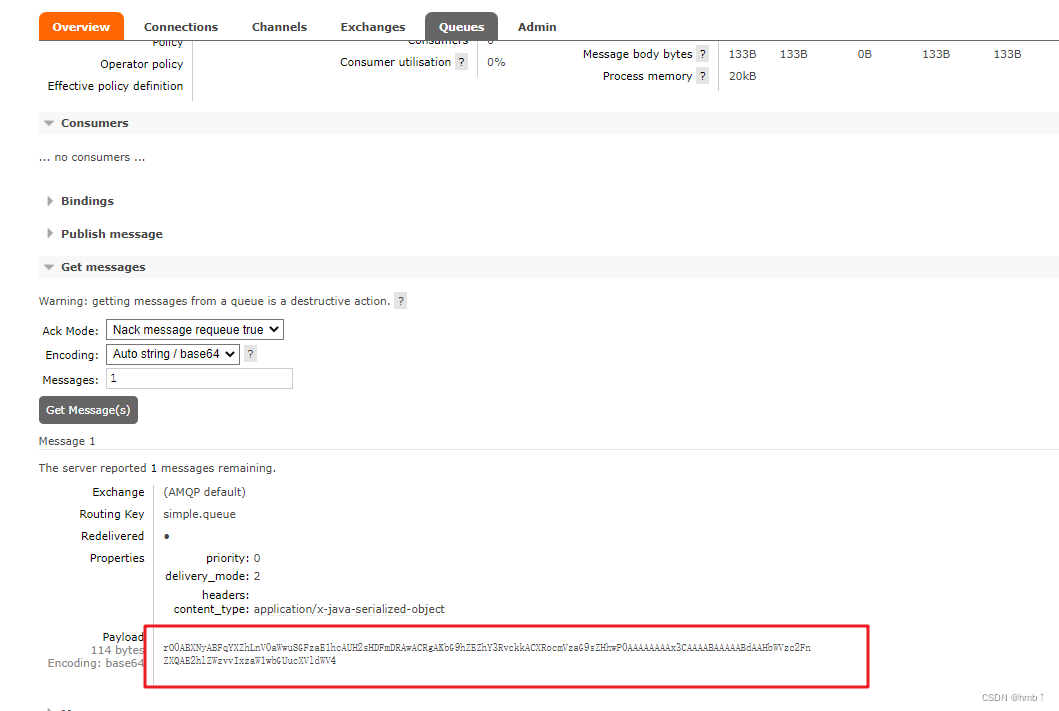Click the 0B message body bytes value
Image resolution: width=1059 pixels, height=711 pixels.
(864, 54)
